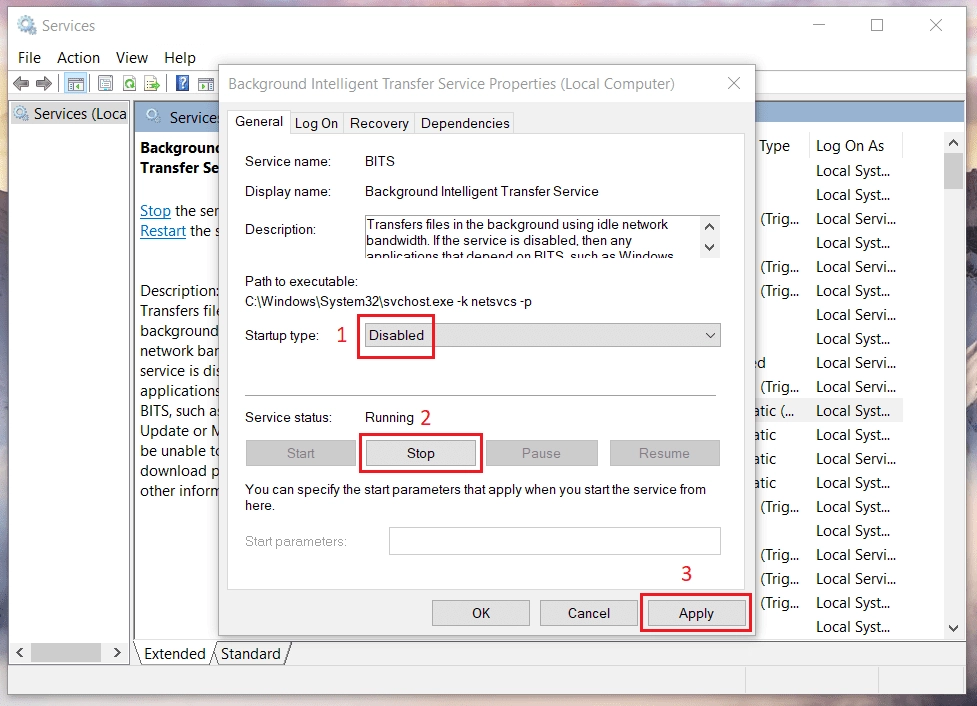977x706 pixels.
Task: Click the left pane scroll-right arrow
Action: click(x=117, y=652)
